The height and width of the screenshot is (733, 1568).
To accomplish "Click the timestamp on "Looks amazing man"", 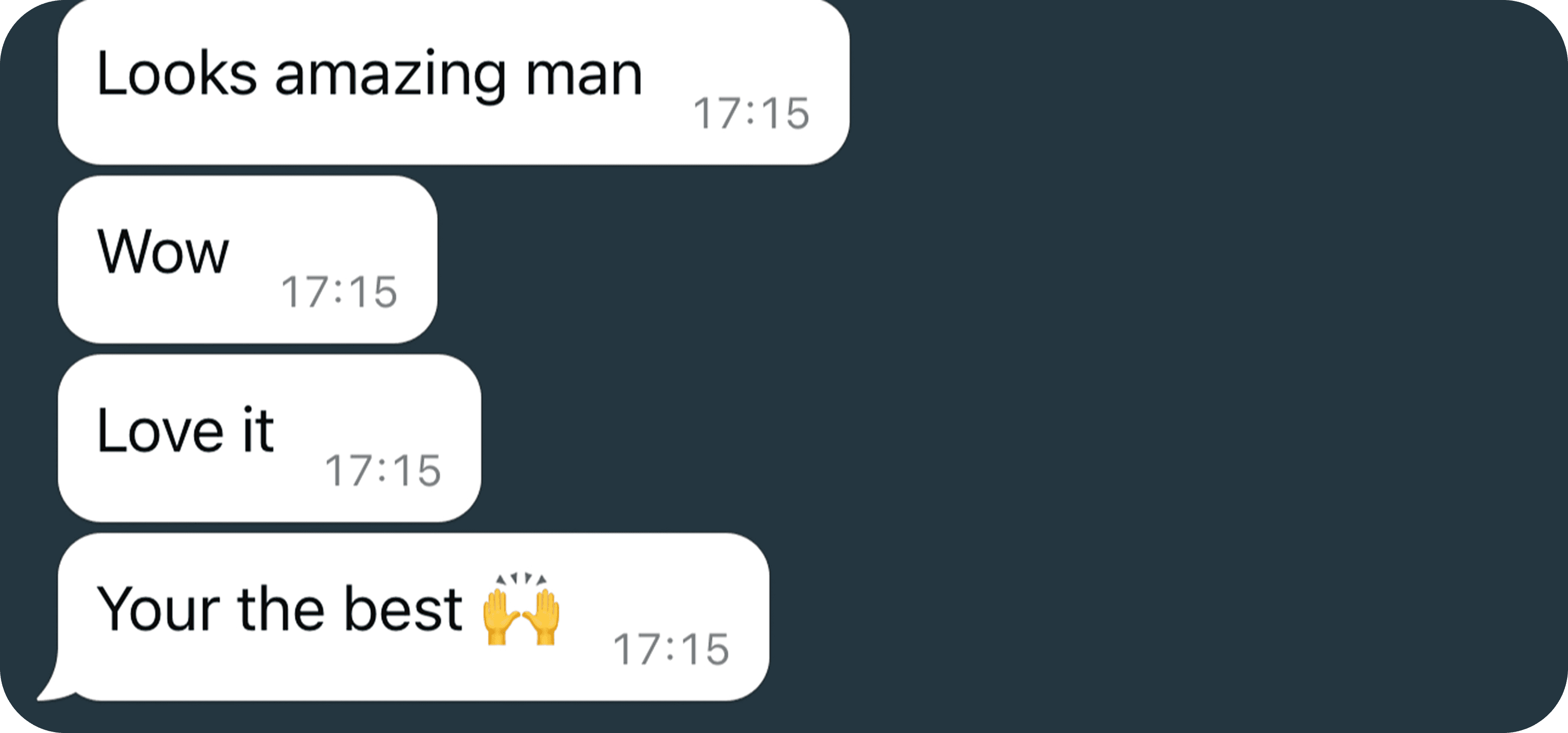I will [x=751, y=114].
